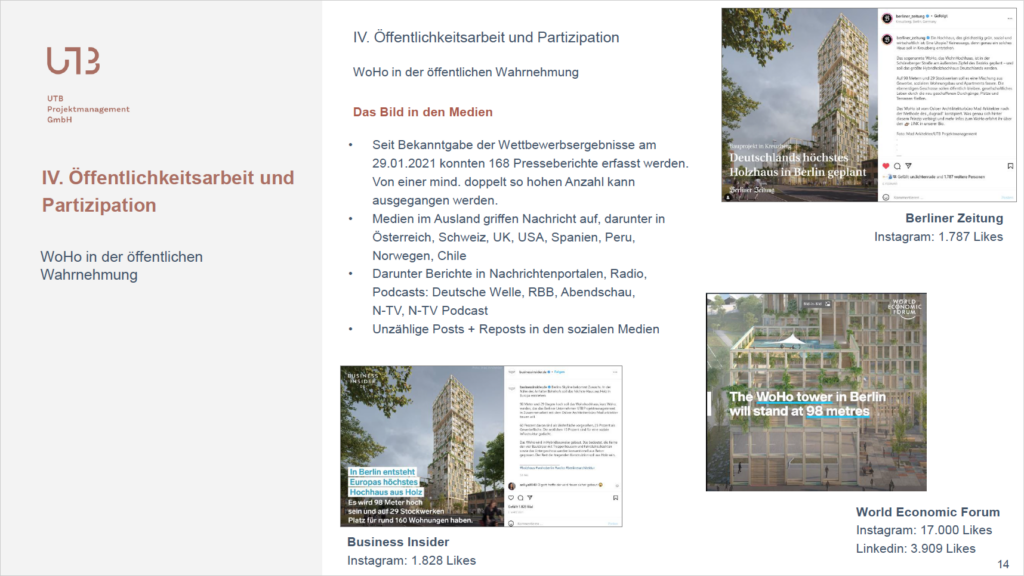The height and width of the screenshot is (576, 1024).
Task: Click the comment bubble icon in the Berliner Zeitung post
Action: tap(897, 166)
